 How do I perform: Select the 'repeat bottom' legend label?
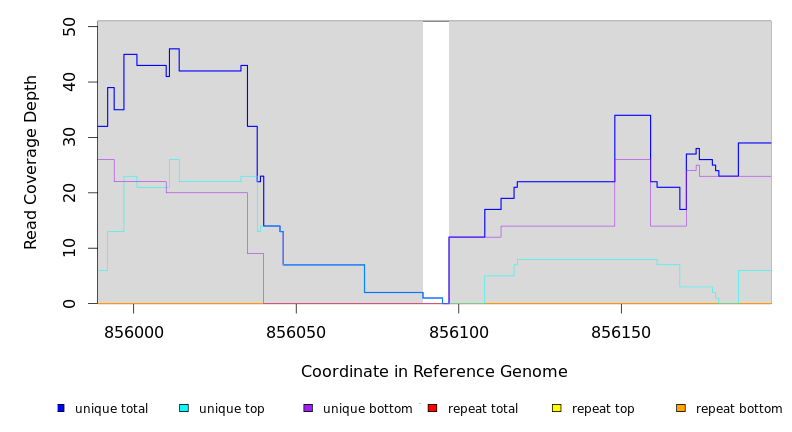[x=739, y=409]
